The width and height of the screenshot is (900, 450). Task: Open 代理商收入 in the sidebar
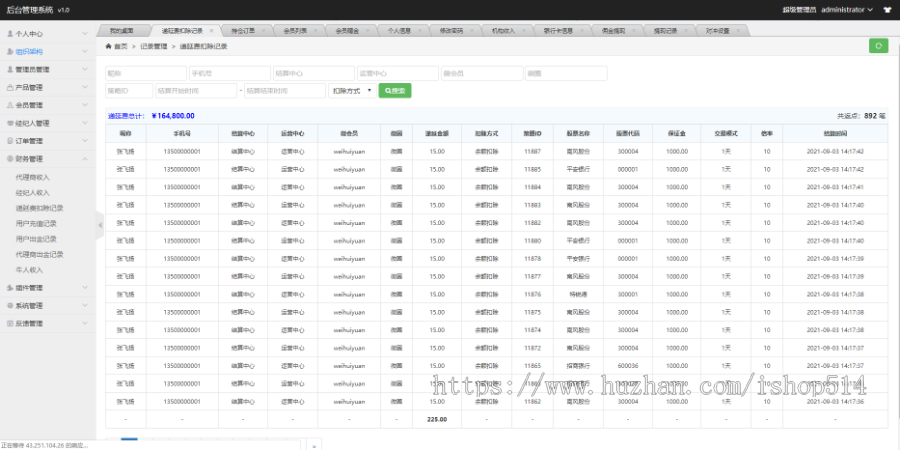pyautogui.click(x=33, y=177)
